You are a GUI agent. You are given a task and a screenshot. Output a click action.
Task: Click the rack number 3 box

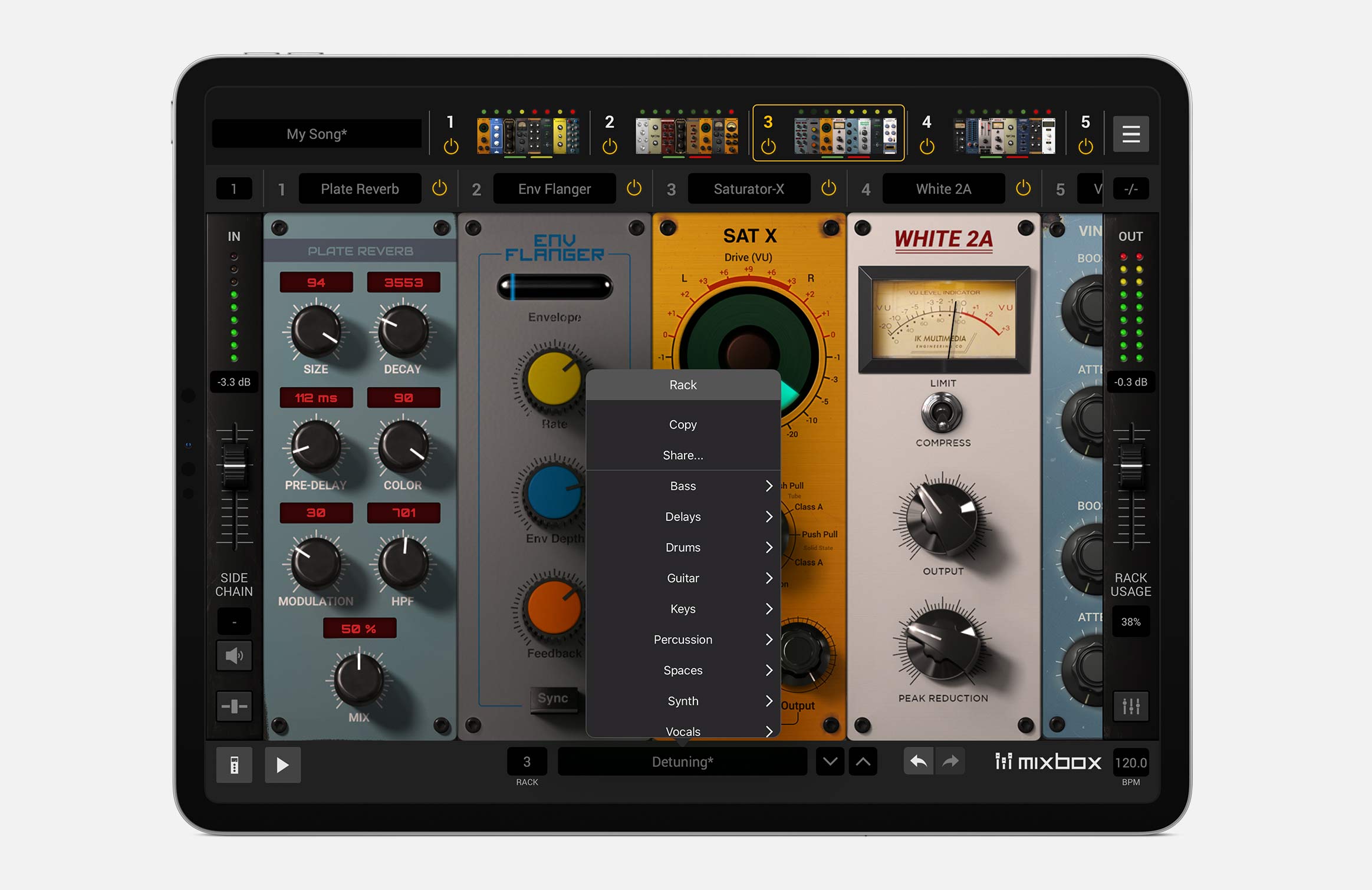[527, 762]
